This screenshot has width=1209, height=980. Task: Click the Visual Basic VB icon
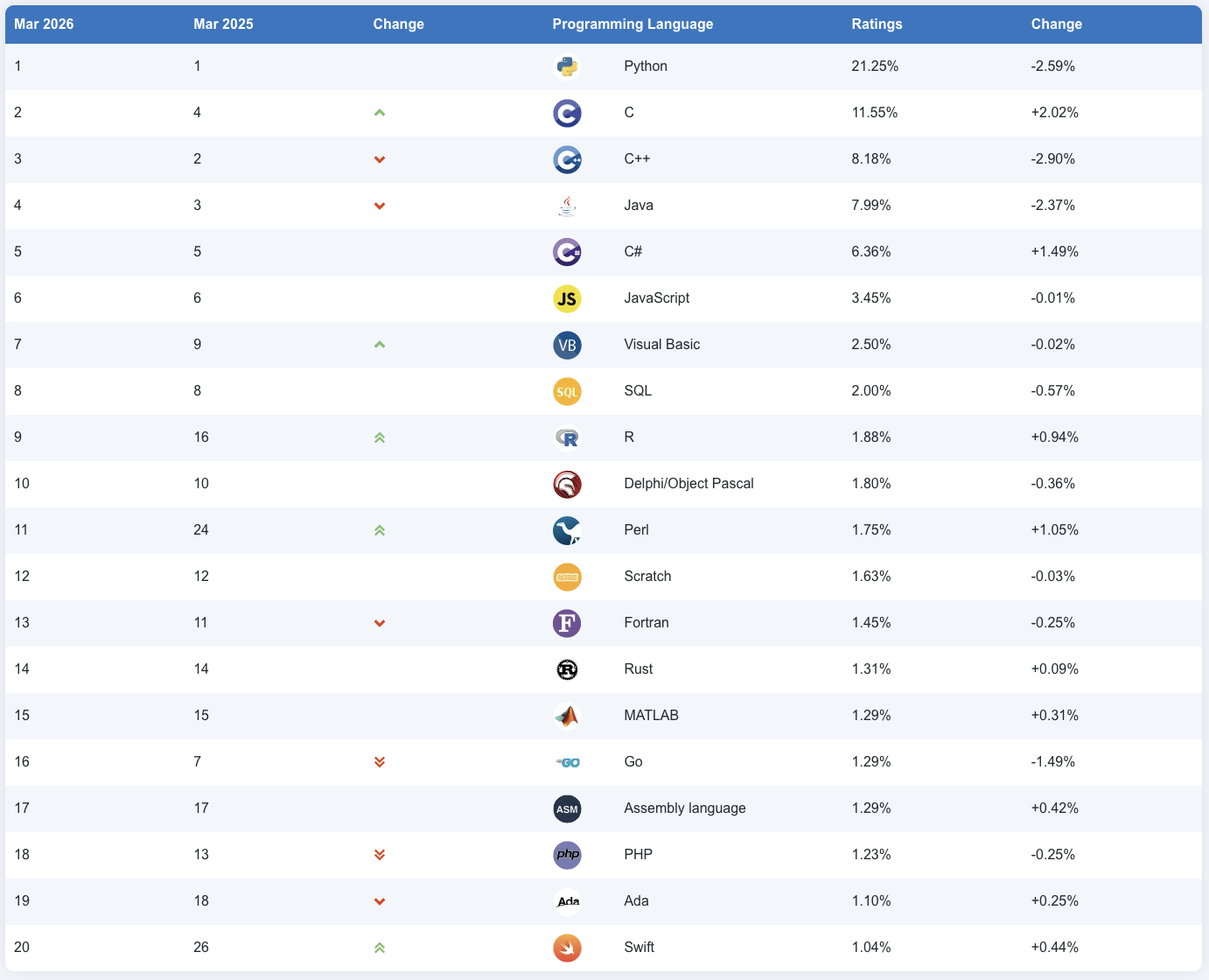click(x=567, y=345)
